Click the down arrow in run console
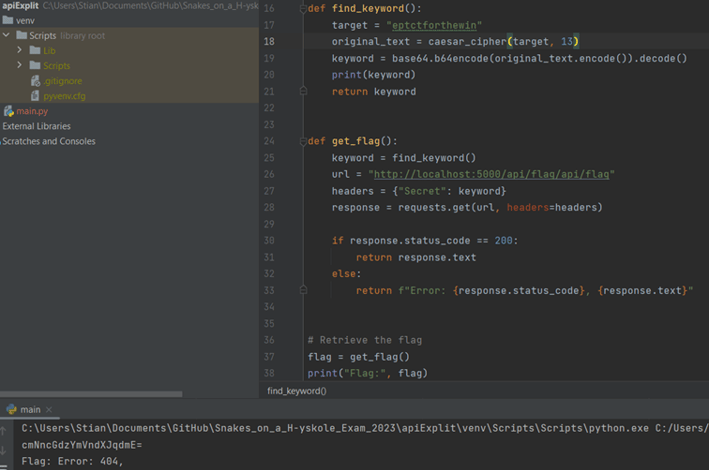The height and width of the screenshot is (470, 709). 3,450
